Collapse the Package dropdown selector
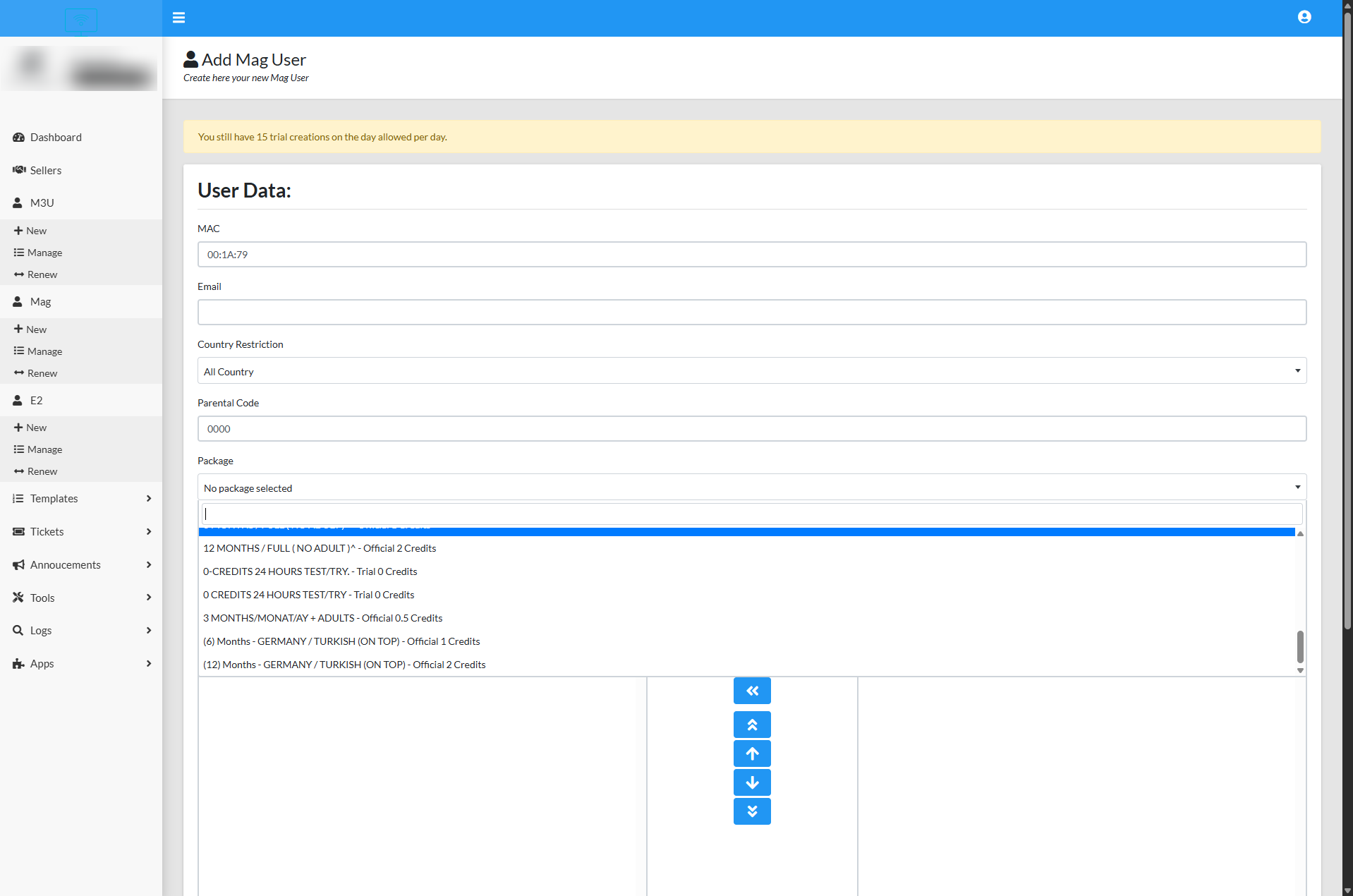The image size is (1353, 896). [x=751, y=488]
